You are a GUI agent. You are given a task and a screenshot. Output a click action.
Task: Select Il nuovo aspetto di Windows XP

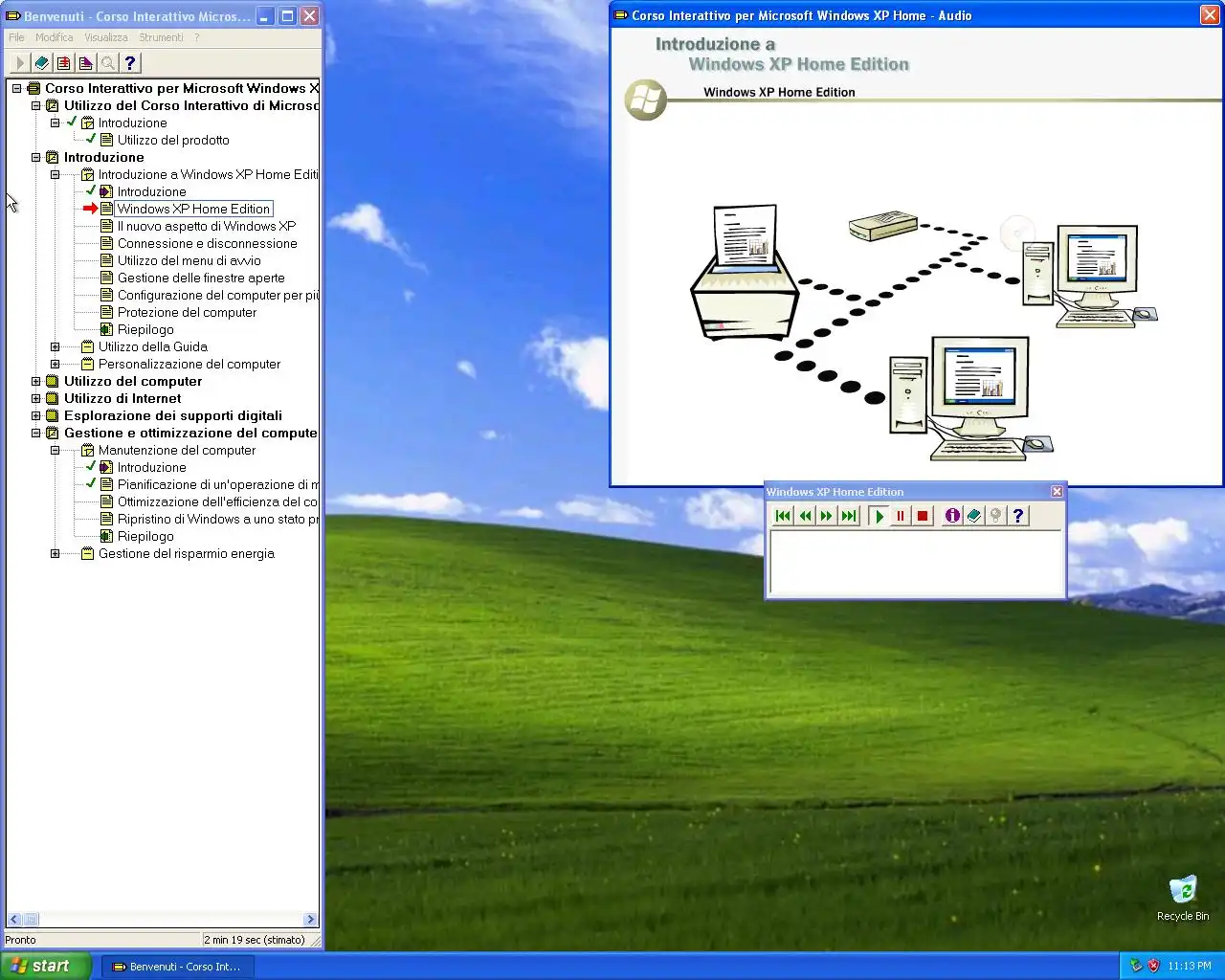click(207, 226)
